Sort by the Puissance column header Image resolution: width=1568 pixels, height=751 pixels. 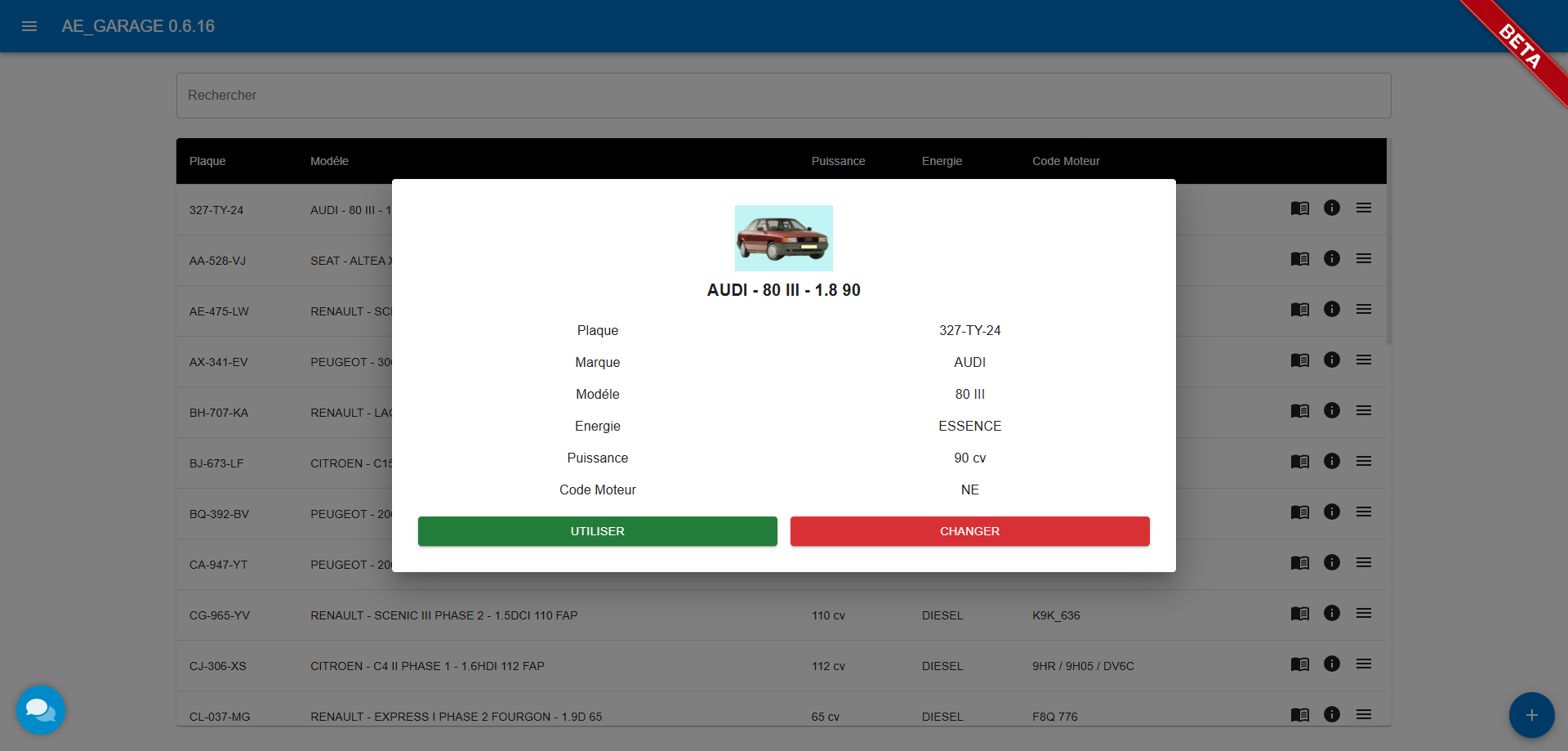point(838,161)
